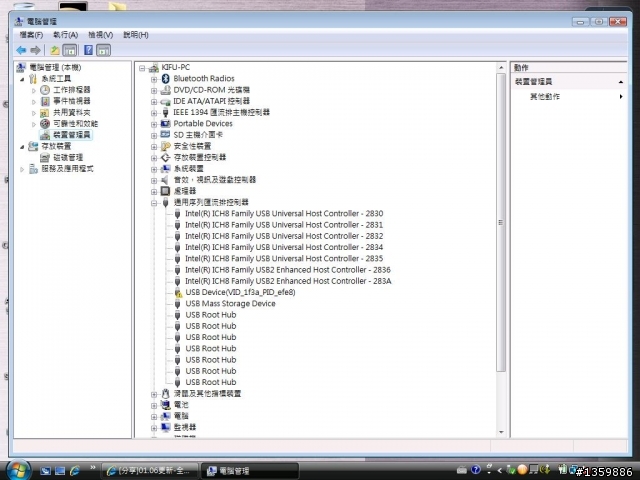
Task: Select 存放裝置 in the left tree
Action: (x=56, y=146)
